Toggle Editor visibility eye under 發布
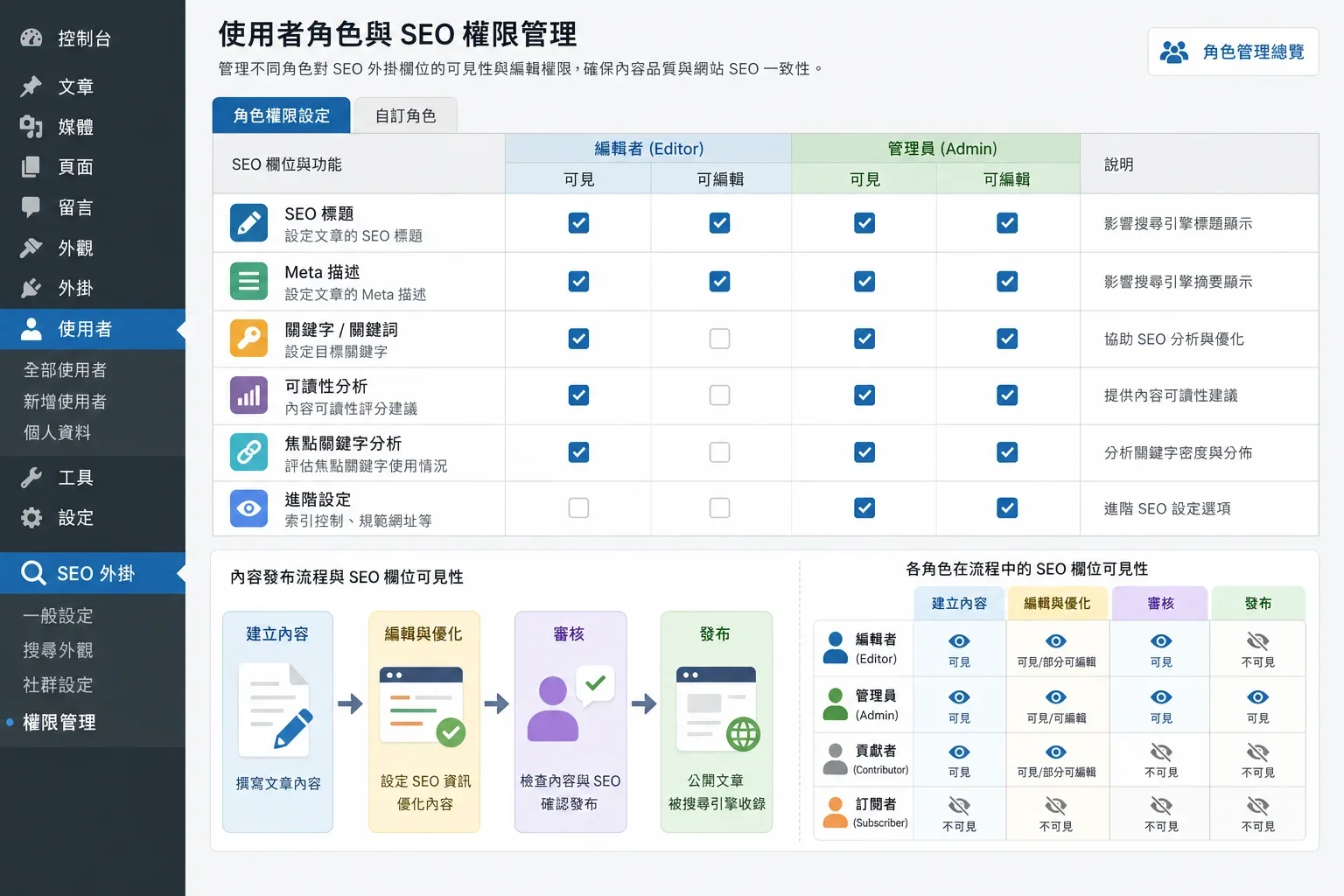The width and height of the screenshot is (1344, 896). click(1257, 640)
